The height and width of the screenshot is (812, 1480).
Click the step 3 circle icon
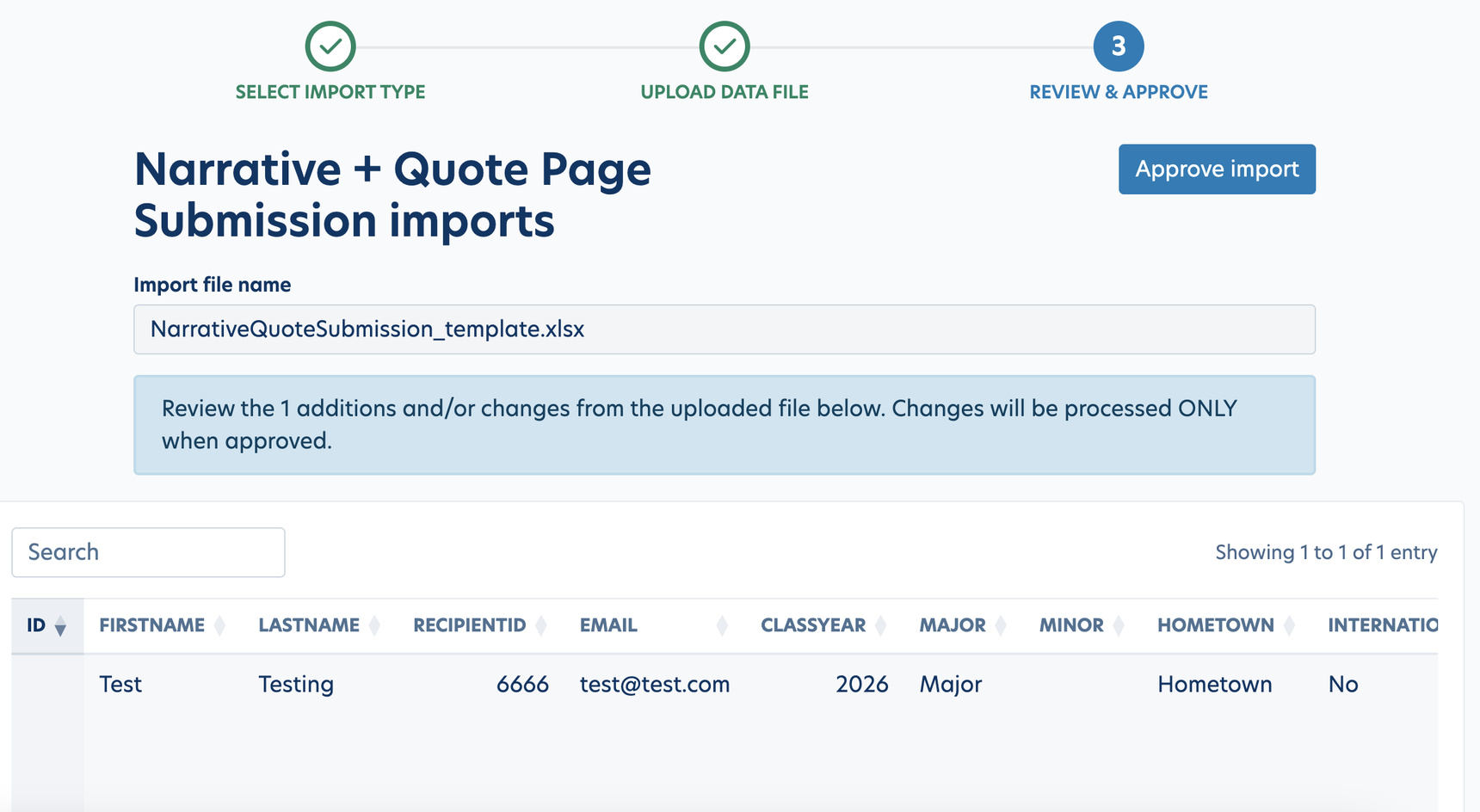(x=1119, y=46)
